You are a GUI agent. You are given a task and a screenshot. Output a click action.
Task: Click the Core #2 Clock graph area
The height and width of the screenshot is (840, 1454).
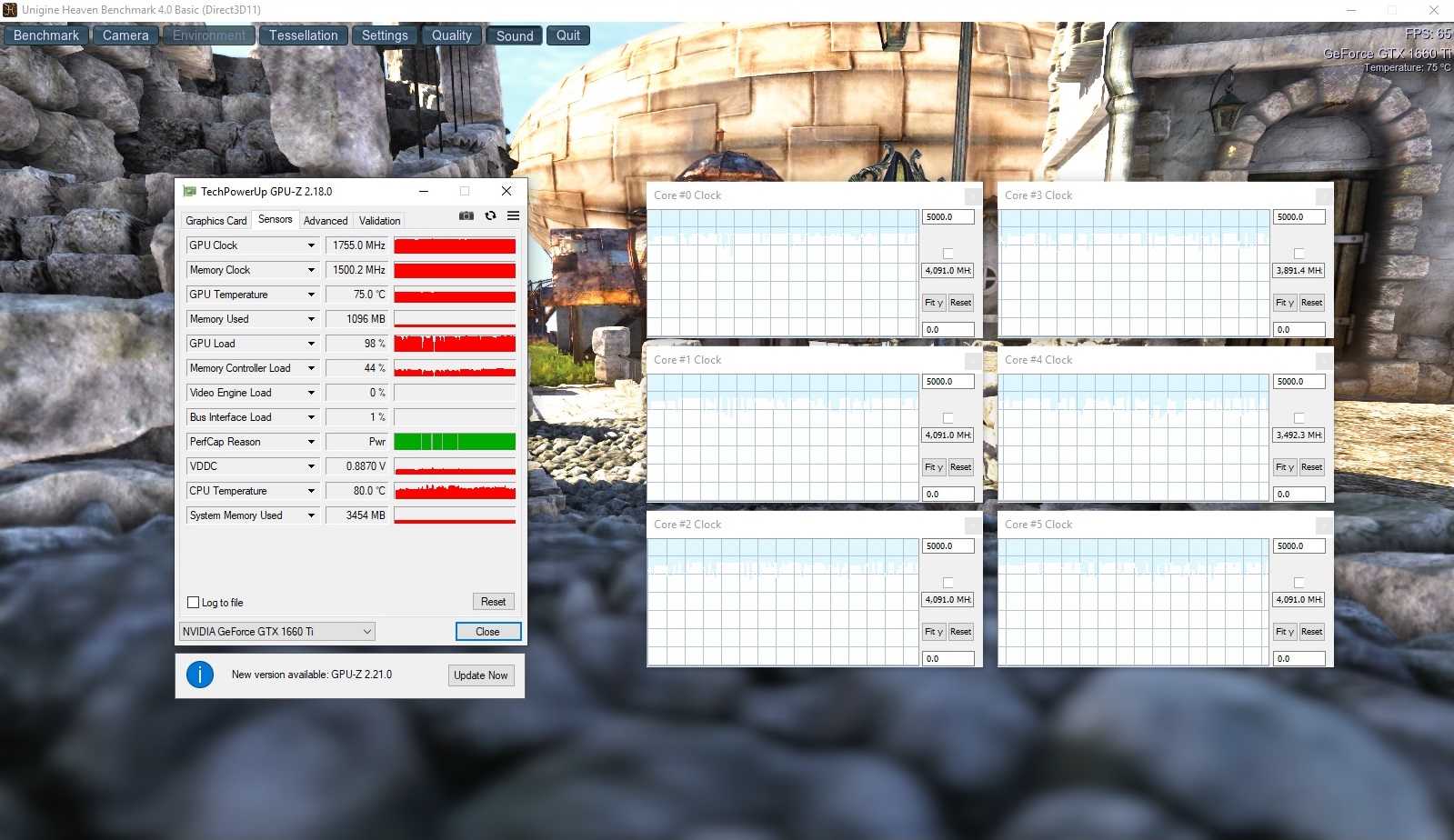[x=783, y=602]
